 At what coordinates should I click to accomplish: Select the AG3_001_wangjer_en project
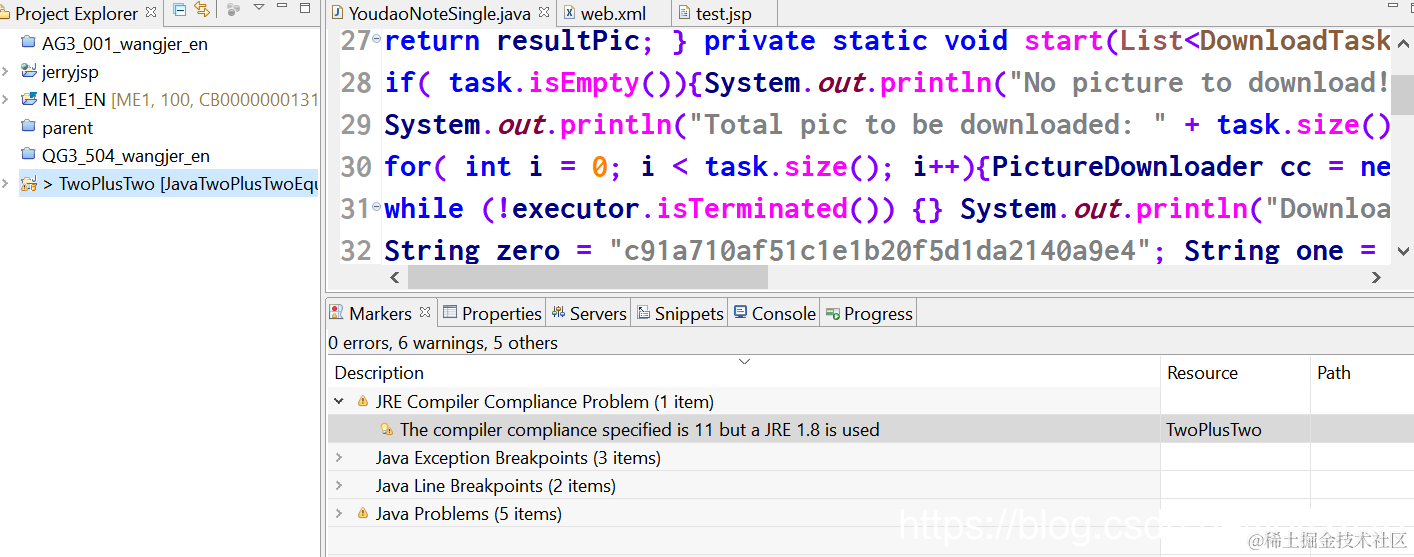pyautogui.click(x=125, y=44)
